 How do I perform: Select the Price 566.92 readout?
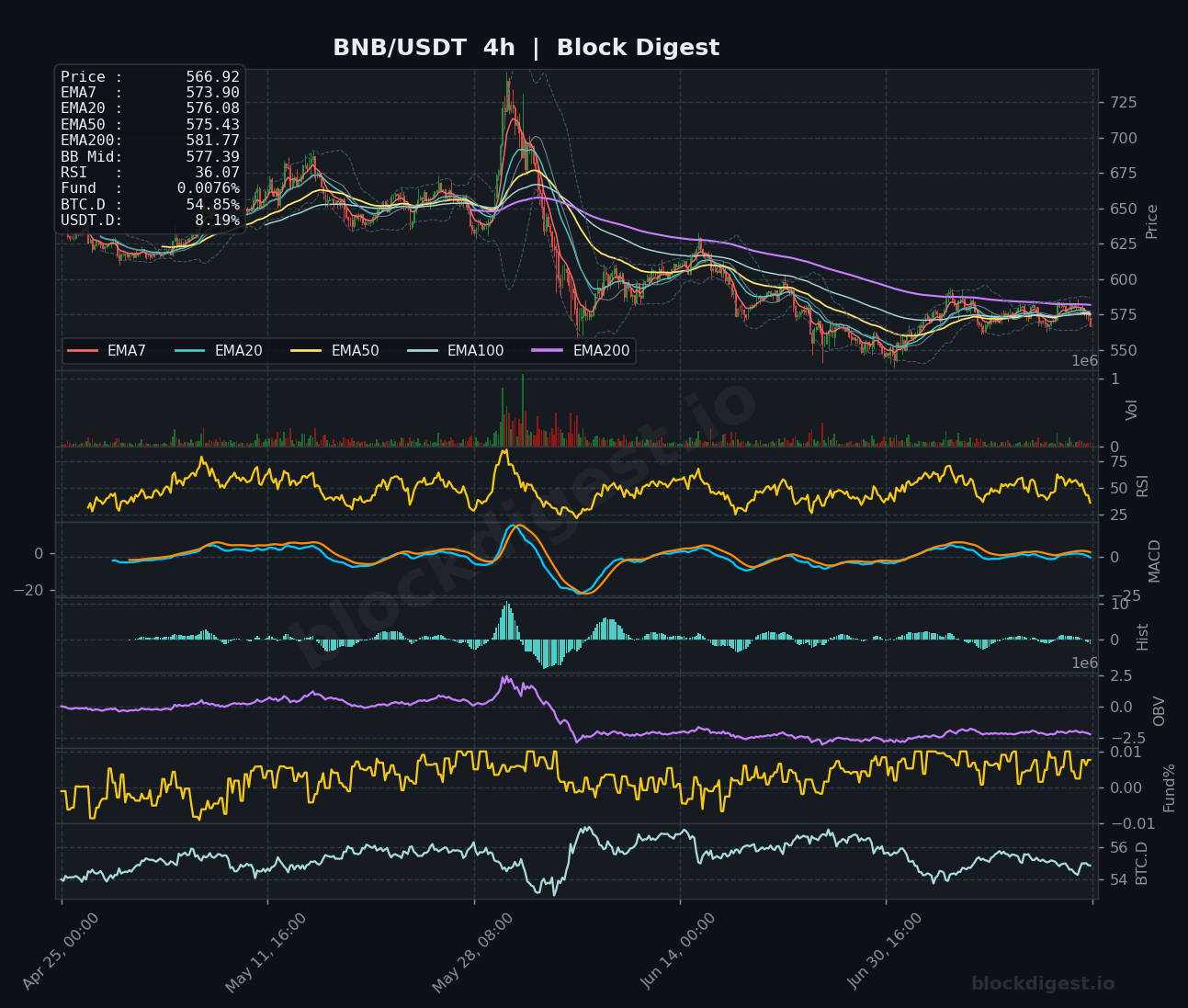pos(150,77)
